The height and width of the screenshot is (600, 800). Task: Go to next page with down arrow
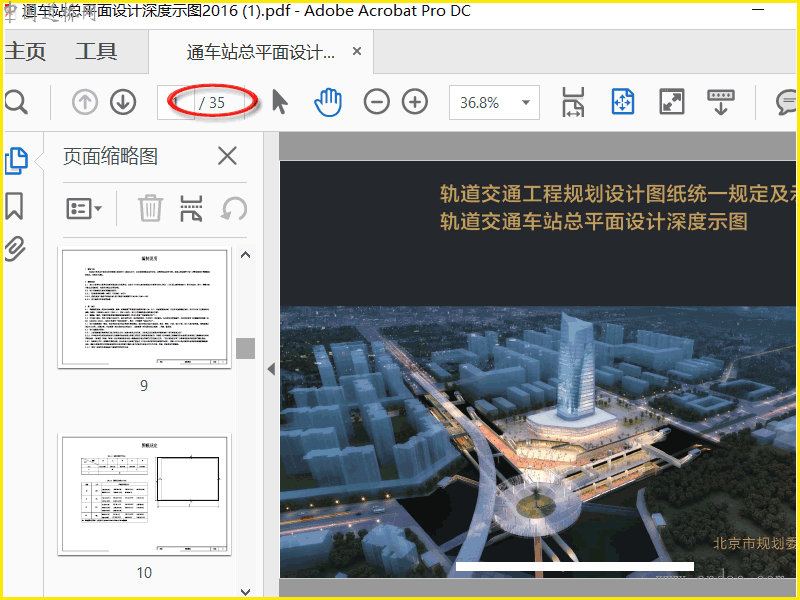click(123, 102)
